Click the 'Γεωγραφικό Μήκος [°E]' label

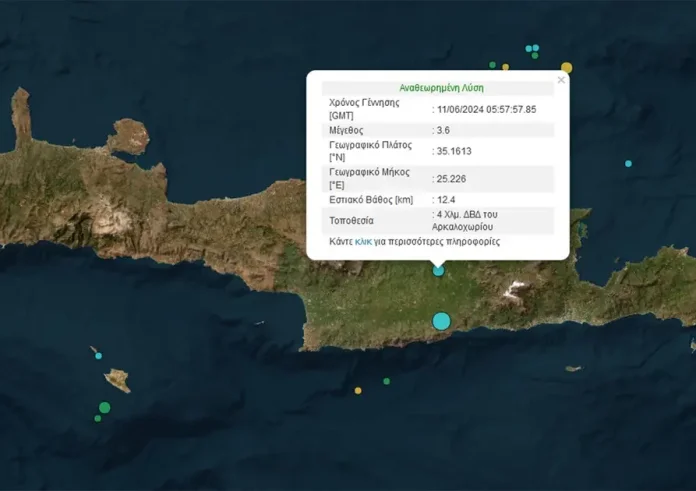click(369, 178)
